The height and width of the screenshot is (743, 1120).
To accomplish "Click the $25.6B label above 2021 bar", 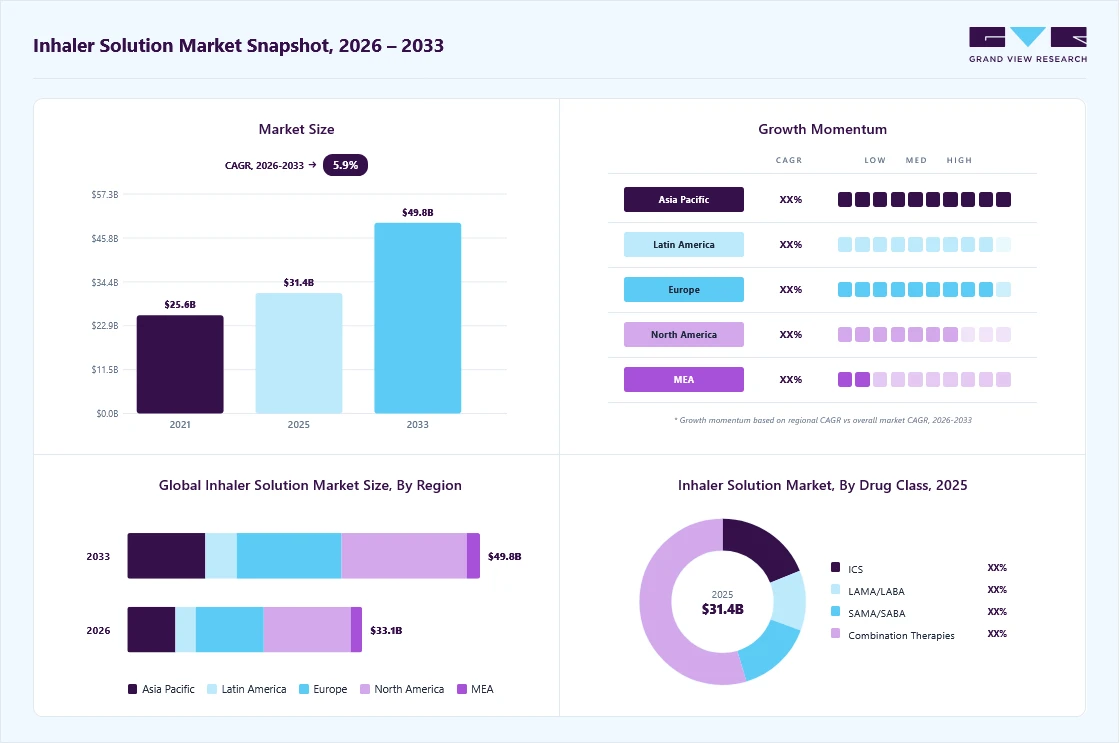I will pyautogui.click(x=180, y=304).
